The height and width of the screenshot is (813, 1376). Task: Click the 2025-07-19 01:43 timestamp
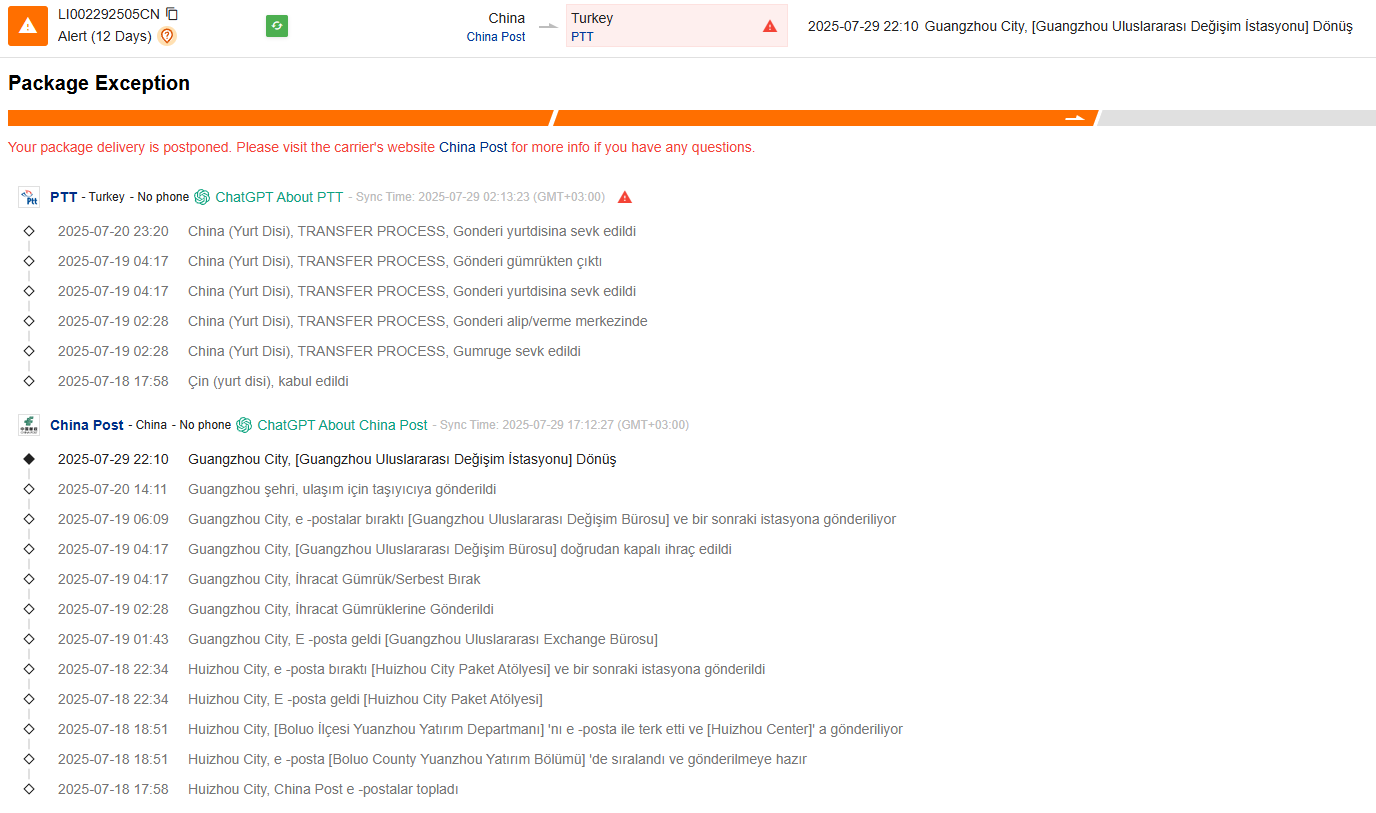tap(113, 639)
